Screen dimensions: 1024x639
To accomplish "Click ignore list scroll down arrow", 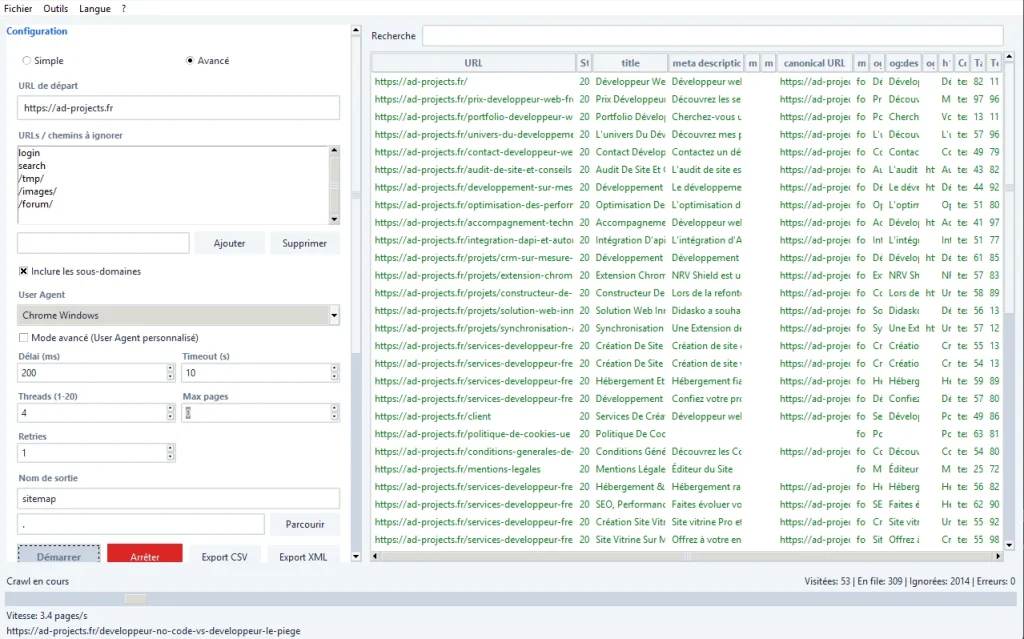I will click(334, 220).
